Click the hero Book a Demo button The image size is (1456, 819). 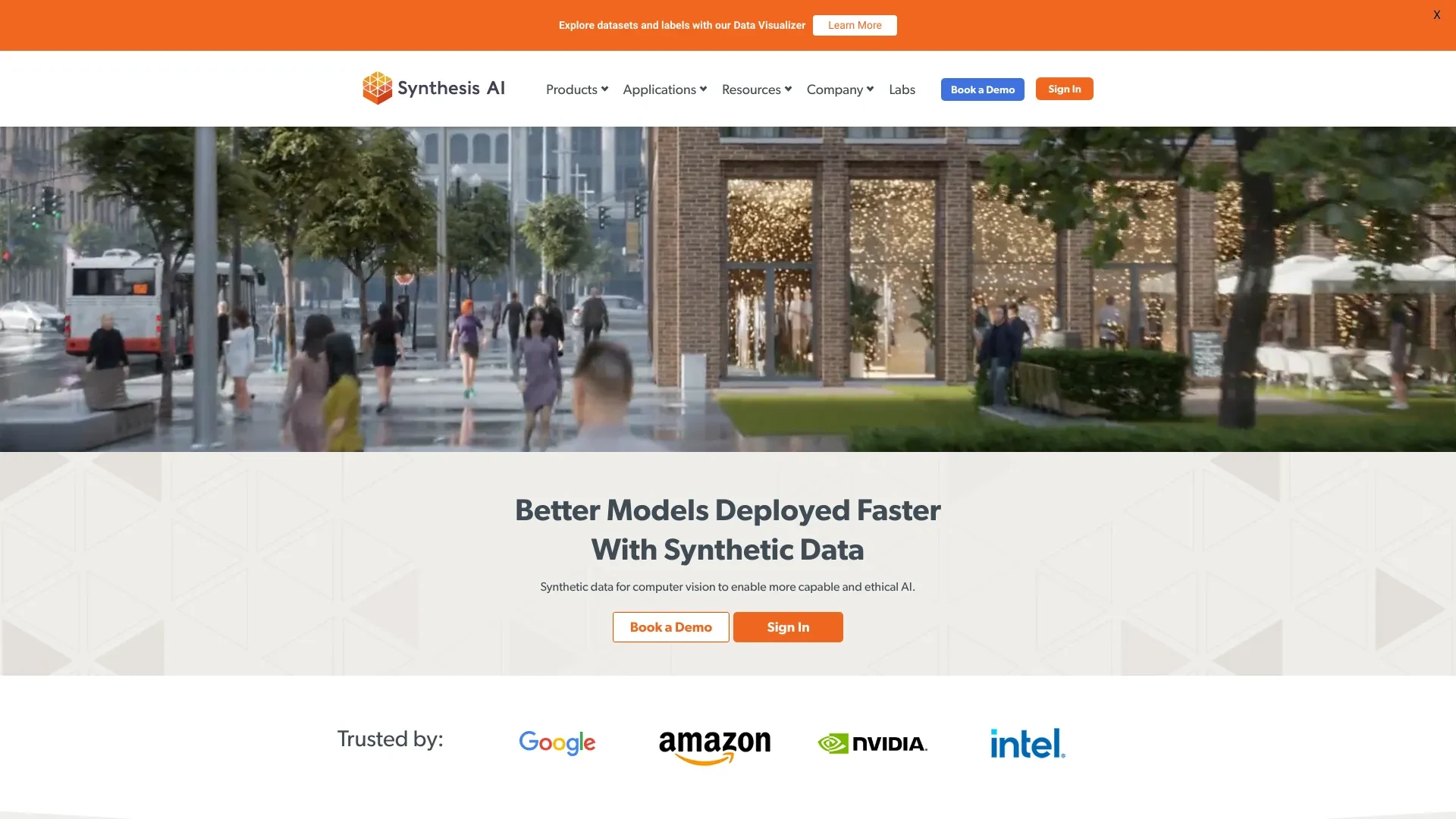[x=670, y=626]
